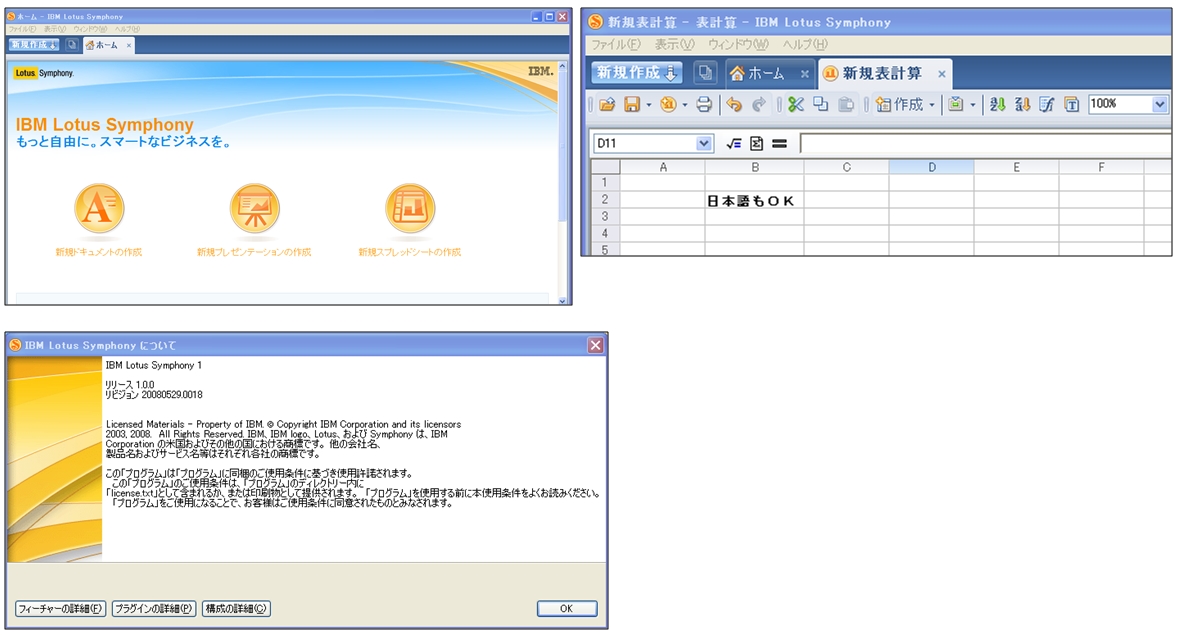The height and width of the screenshot is (635, 1178).
Task: Click the Function Wizard square-root icon
Action: tap(734, 144)
